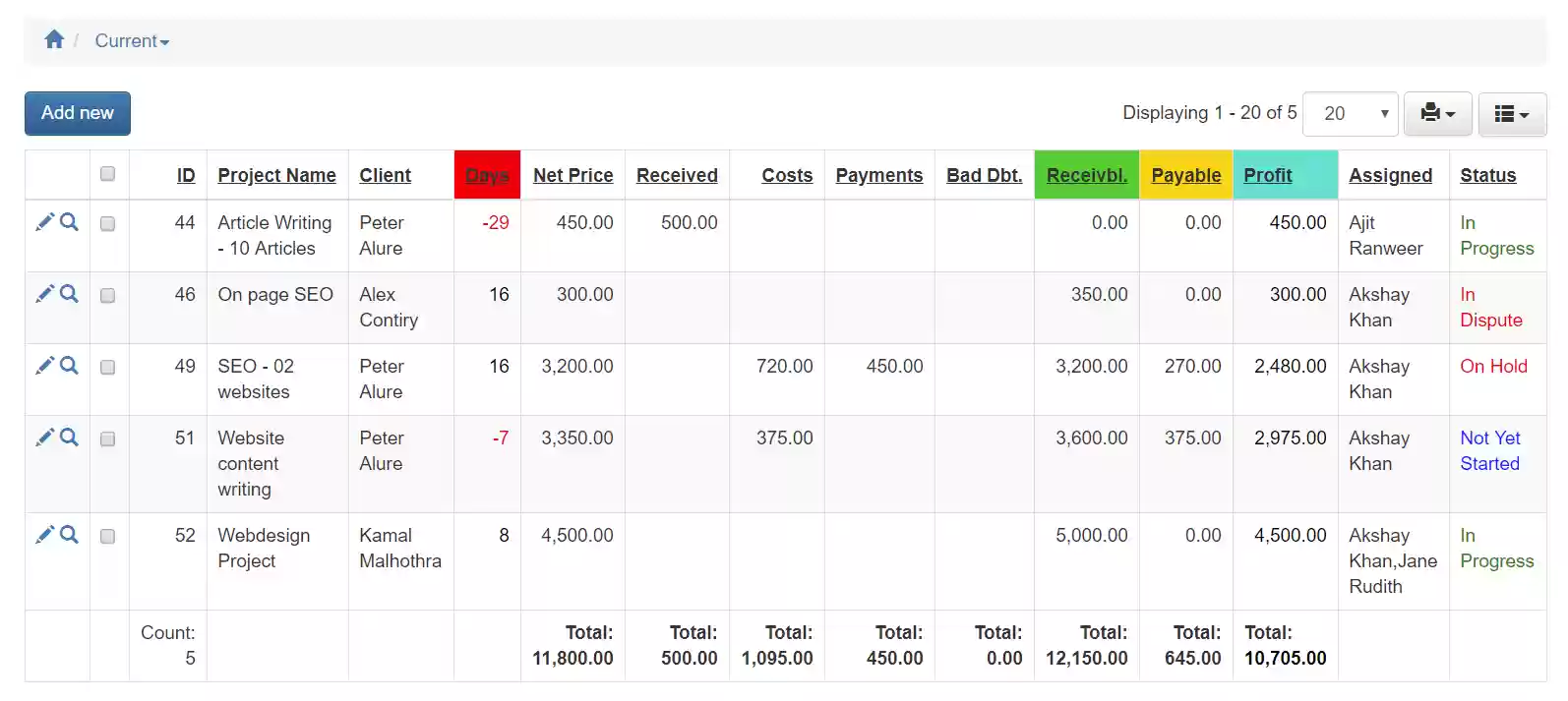Edit project 52 with the pencil icon
Image resolution: width=1568 pixels, height=701 pixels.
44,535
